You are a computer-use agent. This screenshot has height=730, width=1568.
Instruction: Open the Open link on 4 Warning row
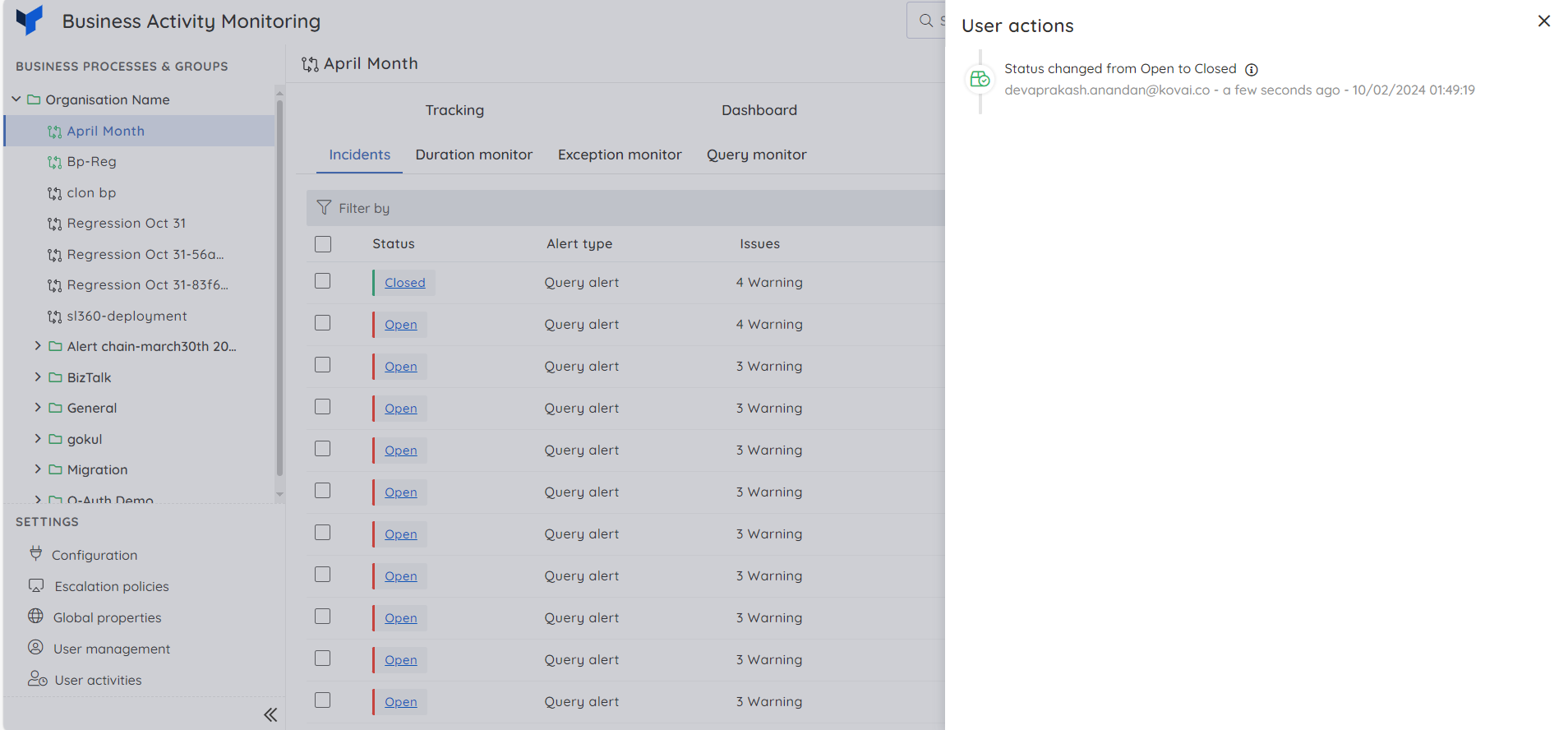pyautogui.click(x=401, y=325)
